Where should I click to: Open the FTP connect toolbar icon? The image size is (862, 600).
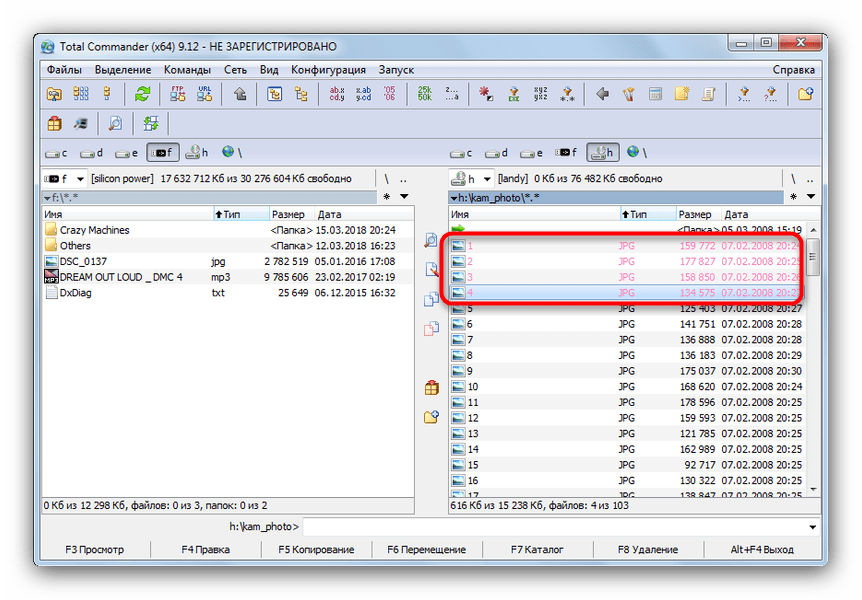[178, 94]
